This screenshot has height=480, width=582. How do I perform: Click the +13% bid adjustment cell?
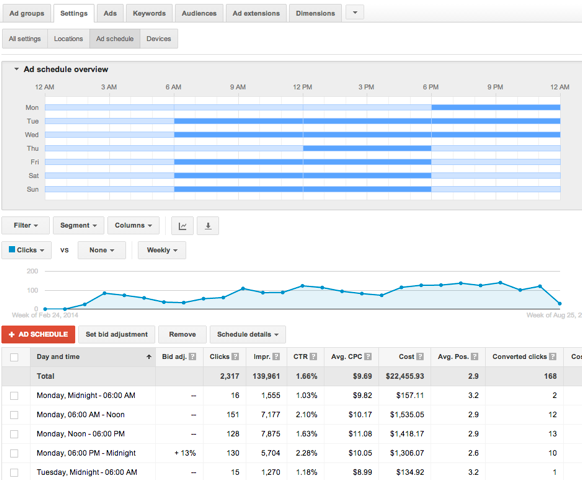pyautogui.click(x=185, y=453)
